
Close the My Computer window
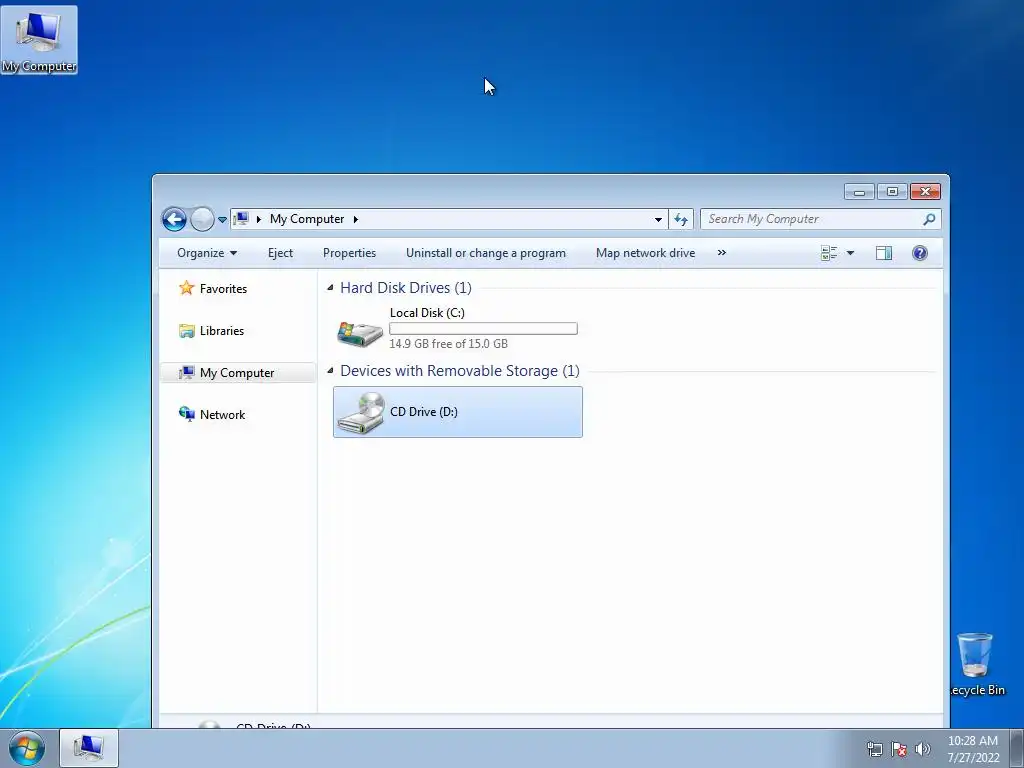925,191
